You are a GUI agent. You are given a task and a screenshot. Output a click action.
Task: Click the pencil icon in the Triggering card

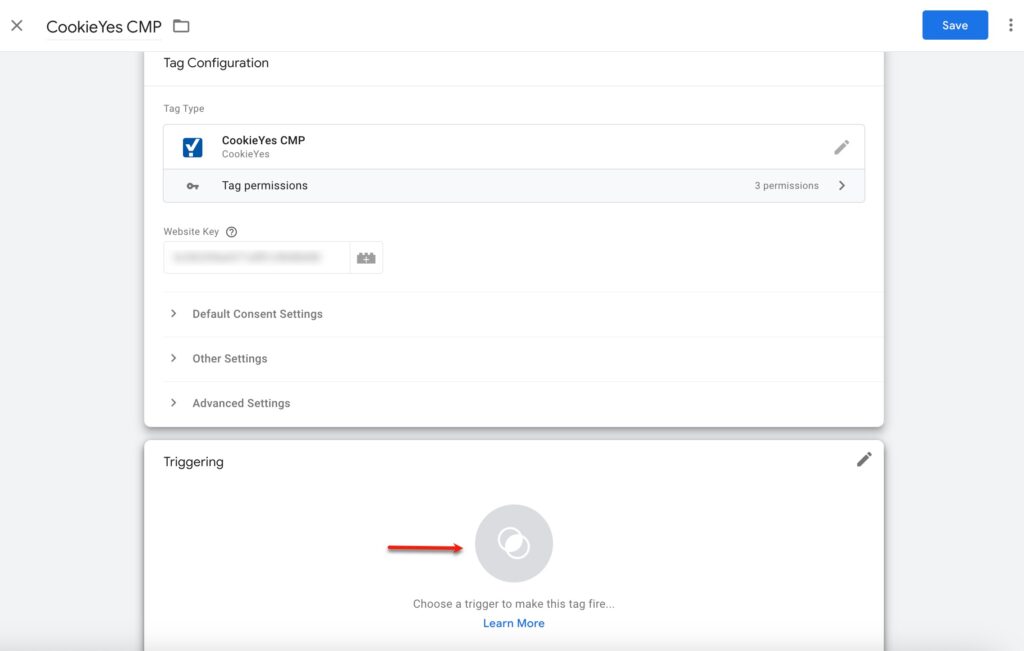(864, 459)
